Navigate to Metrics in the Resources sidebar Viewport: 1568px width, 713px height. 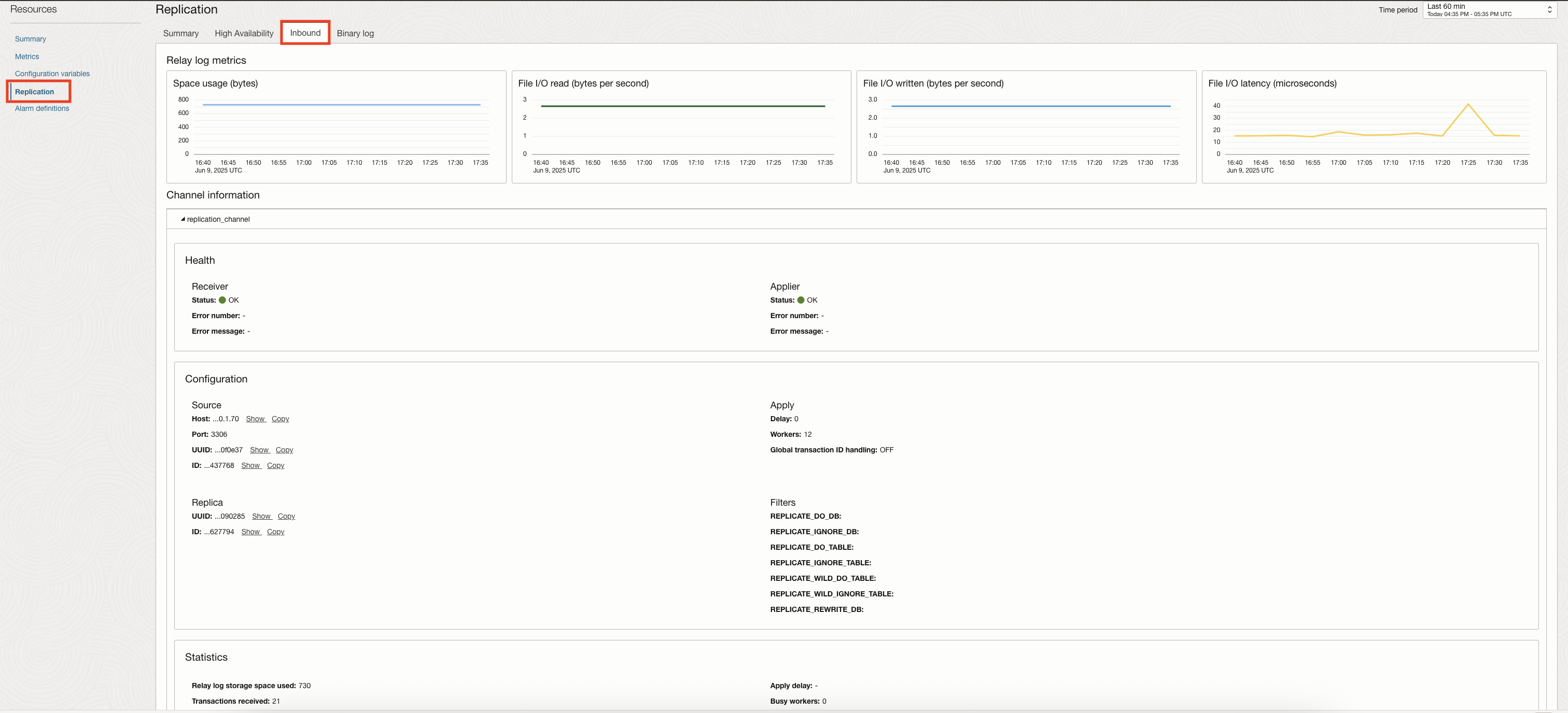click(27, 56)
